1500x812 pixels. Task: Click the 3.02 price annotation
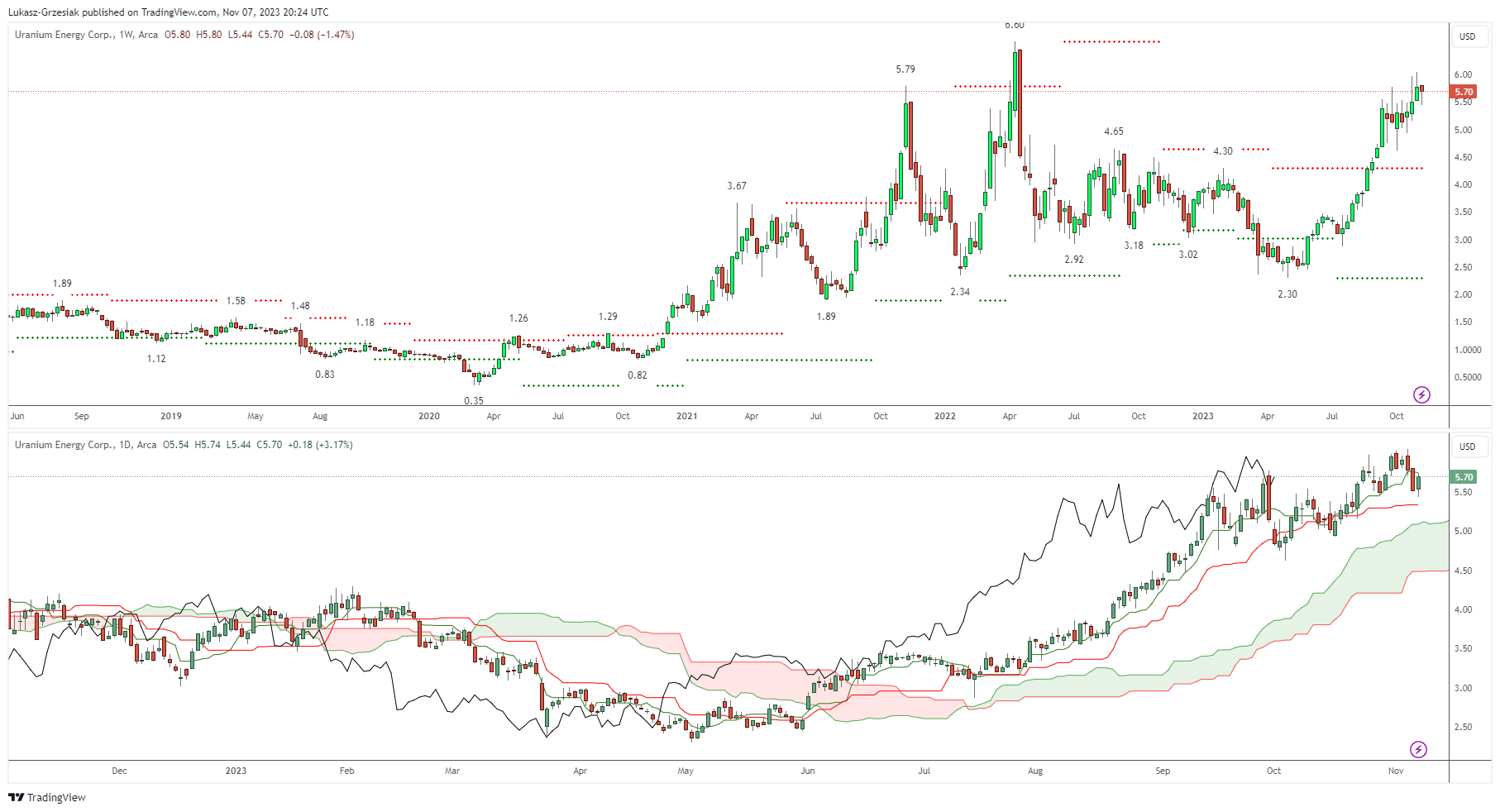[x=1188, y=255]
